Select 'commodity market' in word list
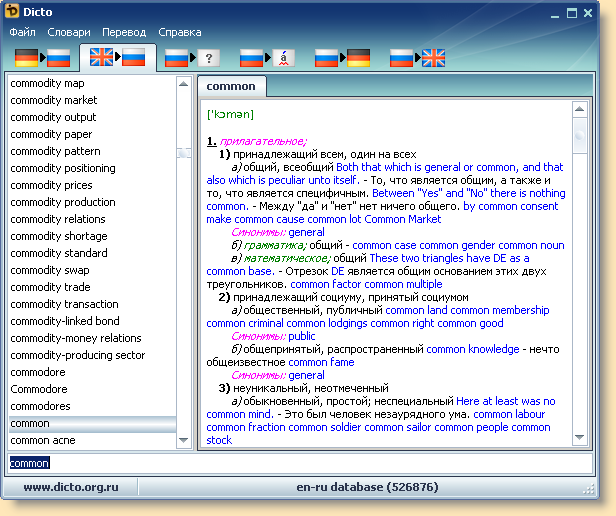 (x=54, y=100)
